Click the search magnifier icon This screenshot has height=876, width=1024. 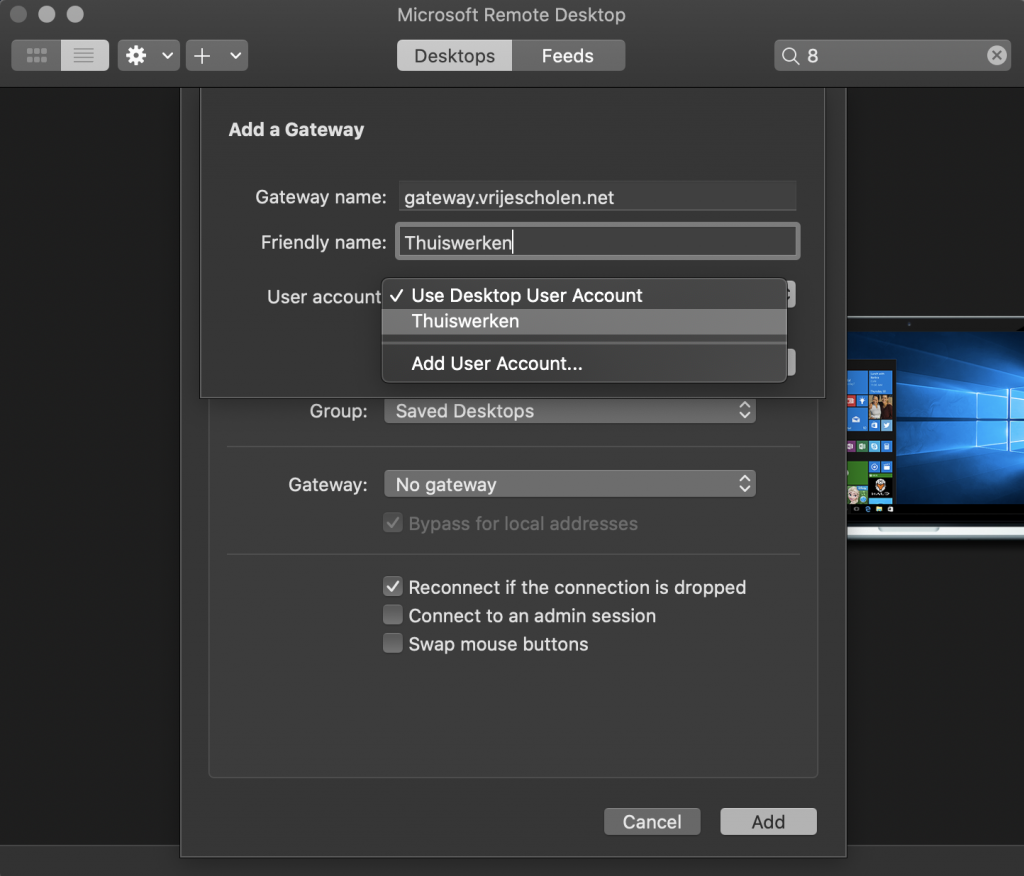point(790,56)
